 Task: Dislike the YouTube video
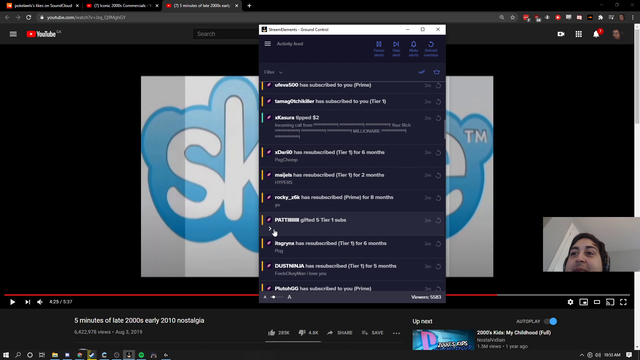[308, 333]
